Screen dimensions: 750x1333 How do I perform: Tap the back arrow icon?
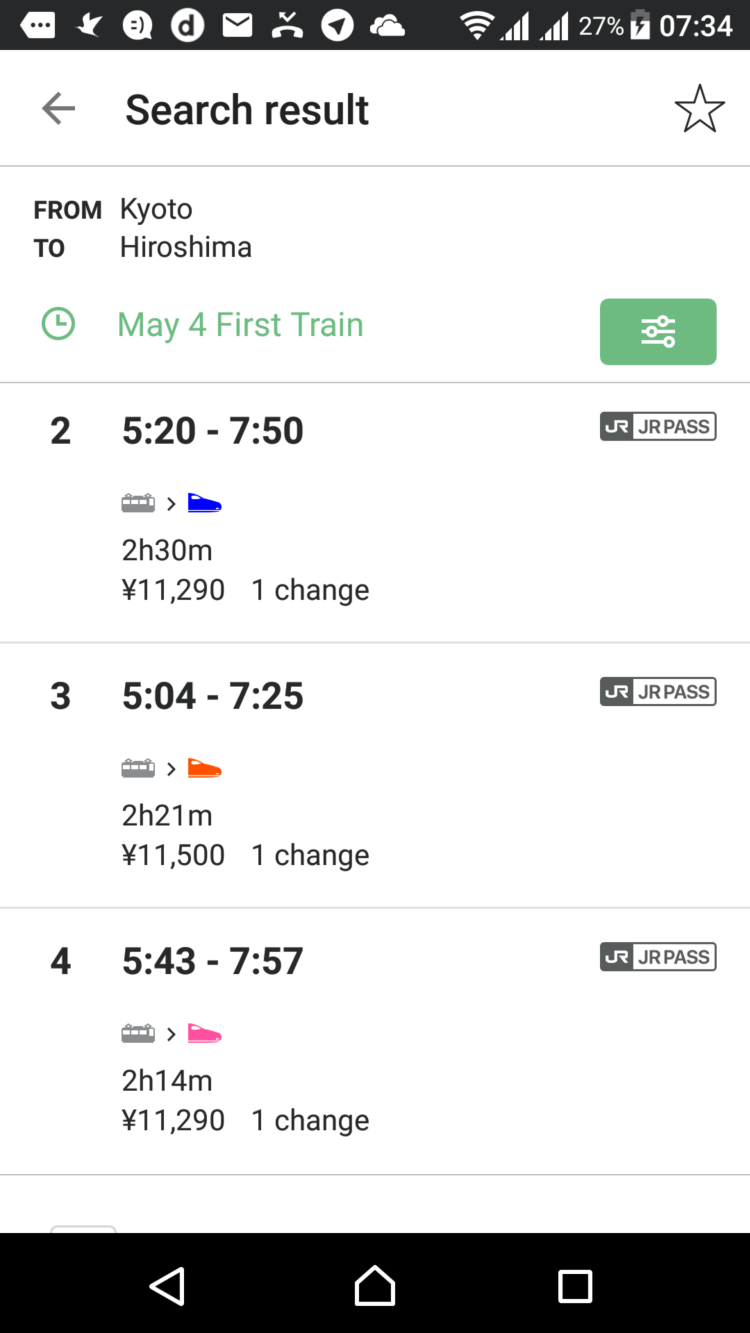58,109
